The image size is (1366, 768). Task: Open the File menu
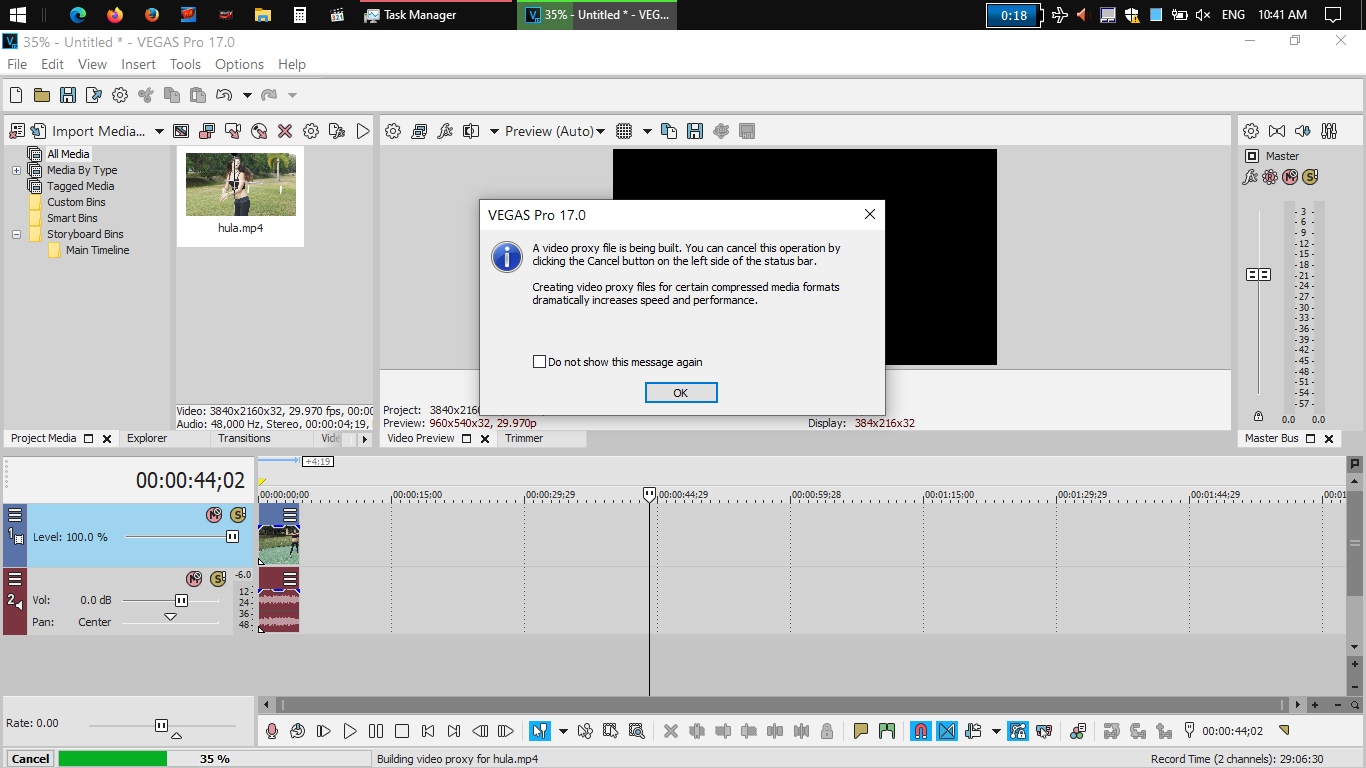(17, 64)
